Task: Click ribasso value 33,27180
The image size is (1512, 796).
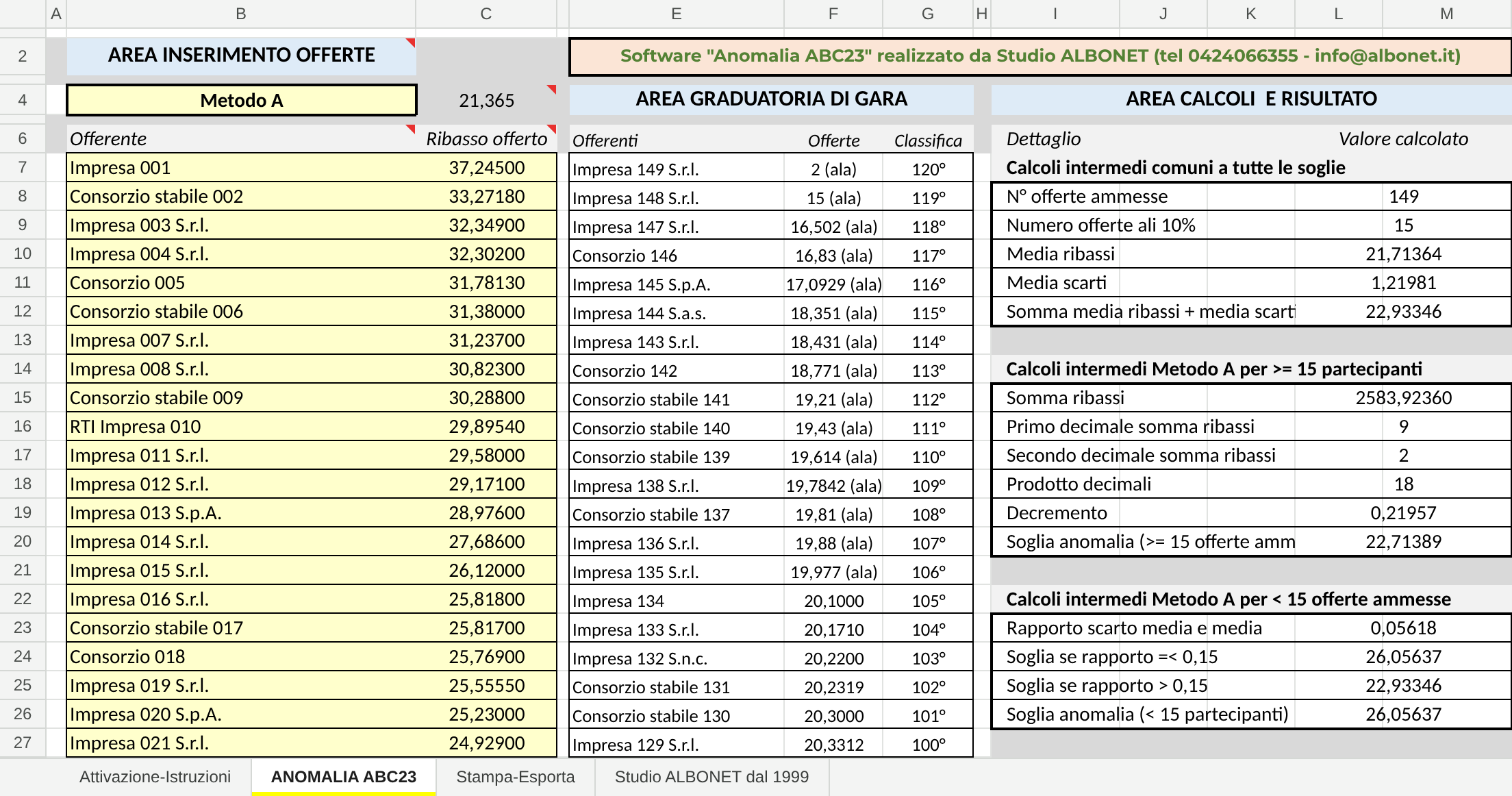Action: 486,196
